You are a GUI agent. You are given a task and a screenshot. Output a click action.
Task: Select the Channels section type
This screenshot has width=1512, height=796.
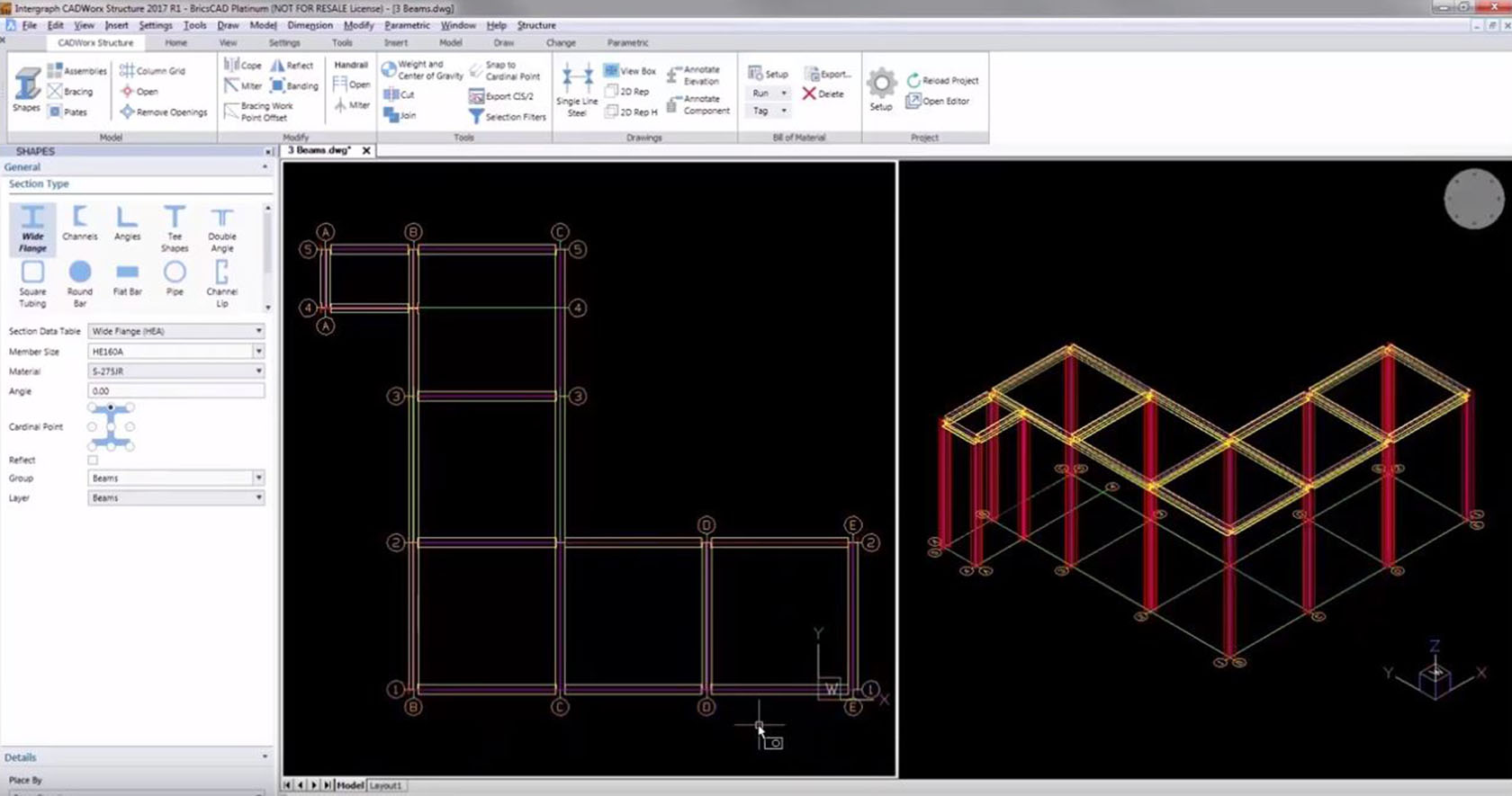[x=80, y=224]
